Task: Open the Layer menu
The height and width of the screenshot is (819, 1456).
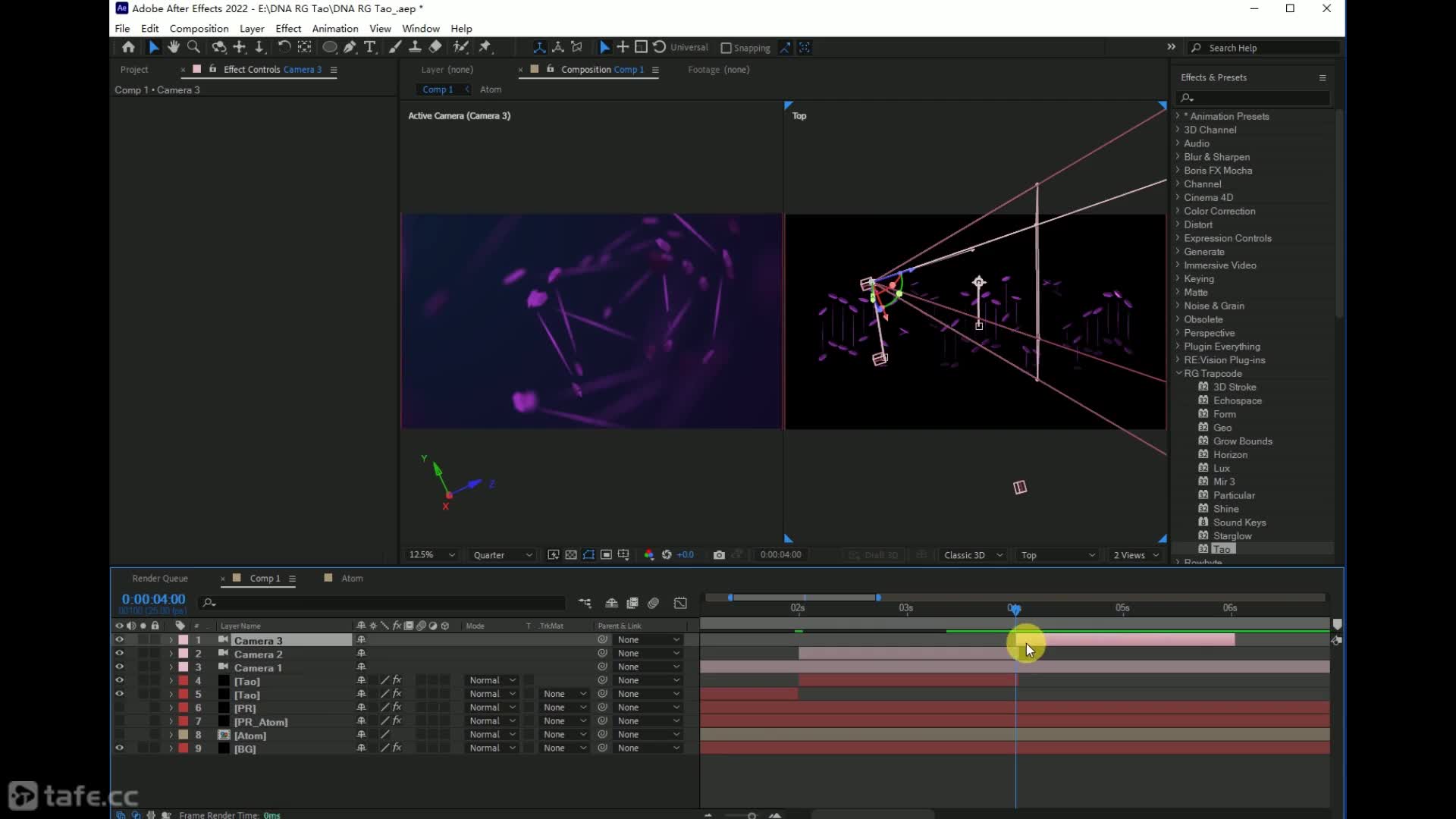Action: (252, 28)
